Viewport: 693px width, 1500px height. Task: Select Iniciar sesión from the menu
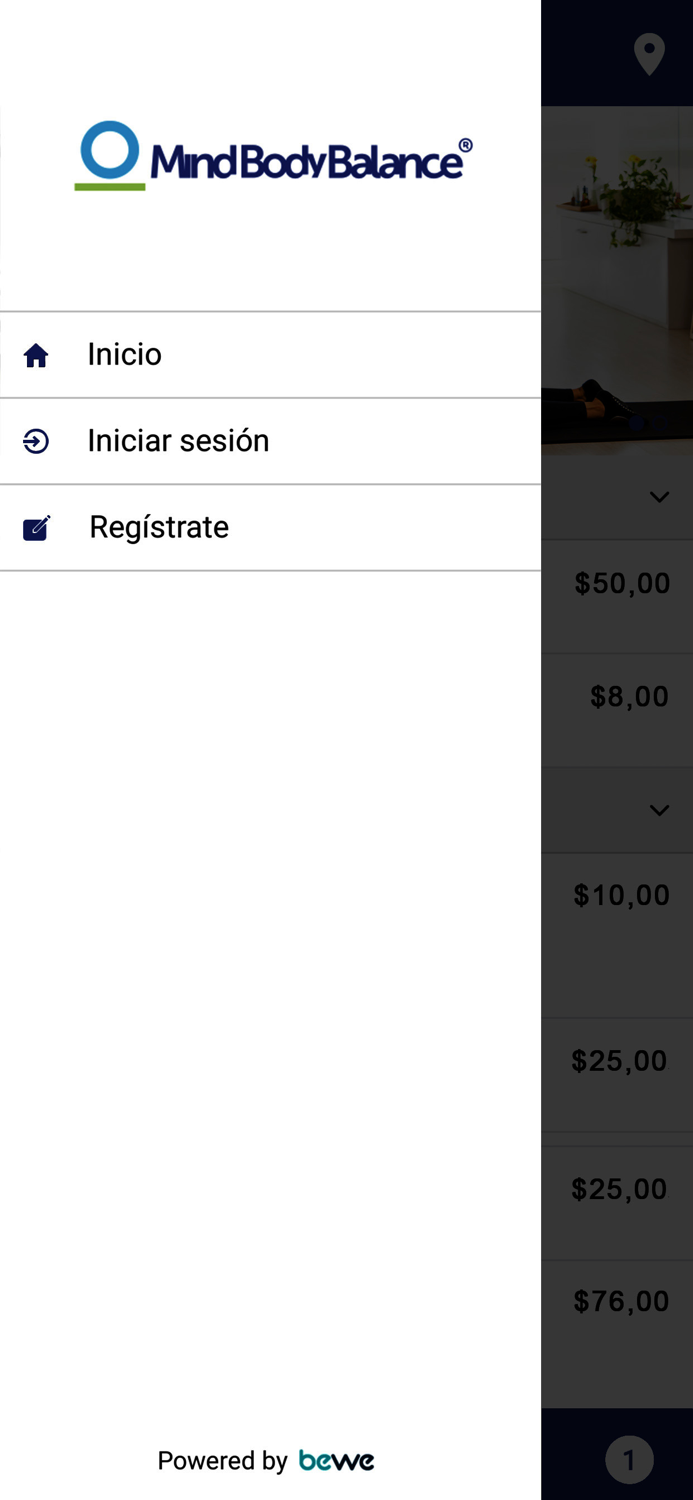tap(178, 441)
